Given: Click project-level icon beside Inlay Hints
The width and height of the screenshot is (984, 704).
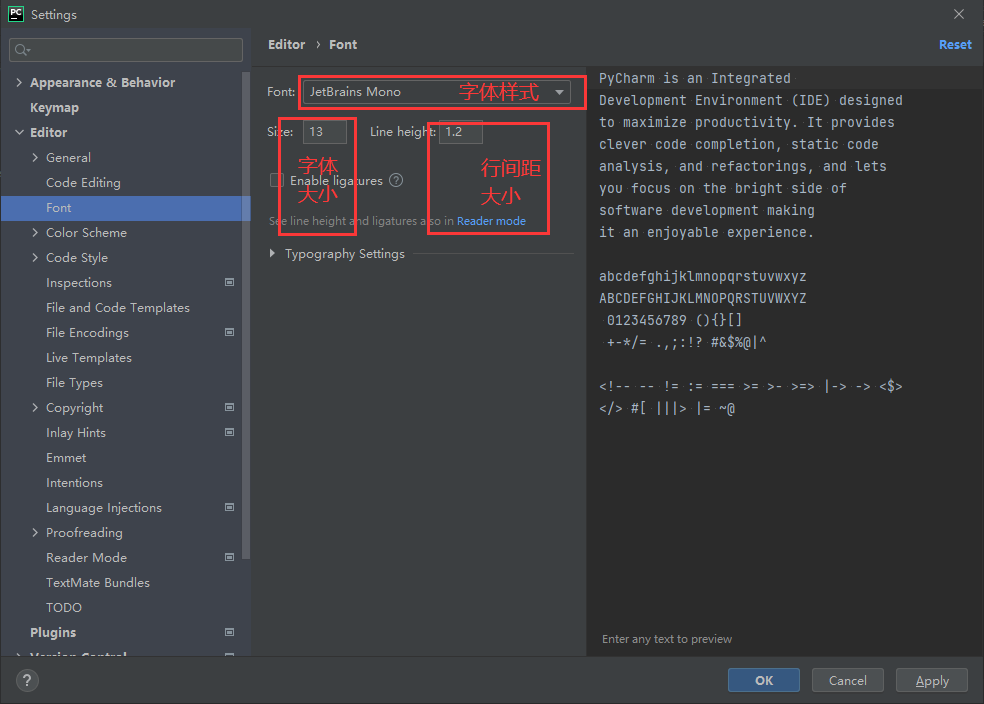Looking at the screenshot, I should tap(229, 433).
